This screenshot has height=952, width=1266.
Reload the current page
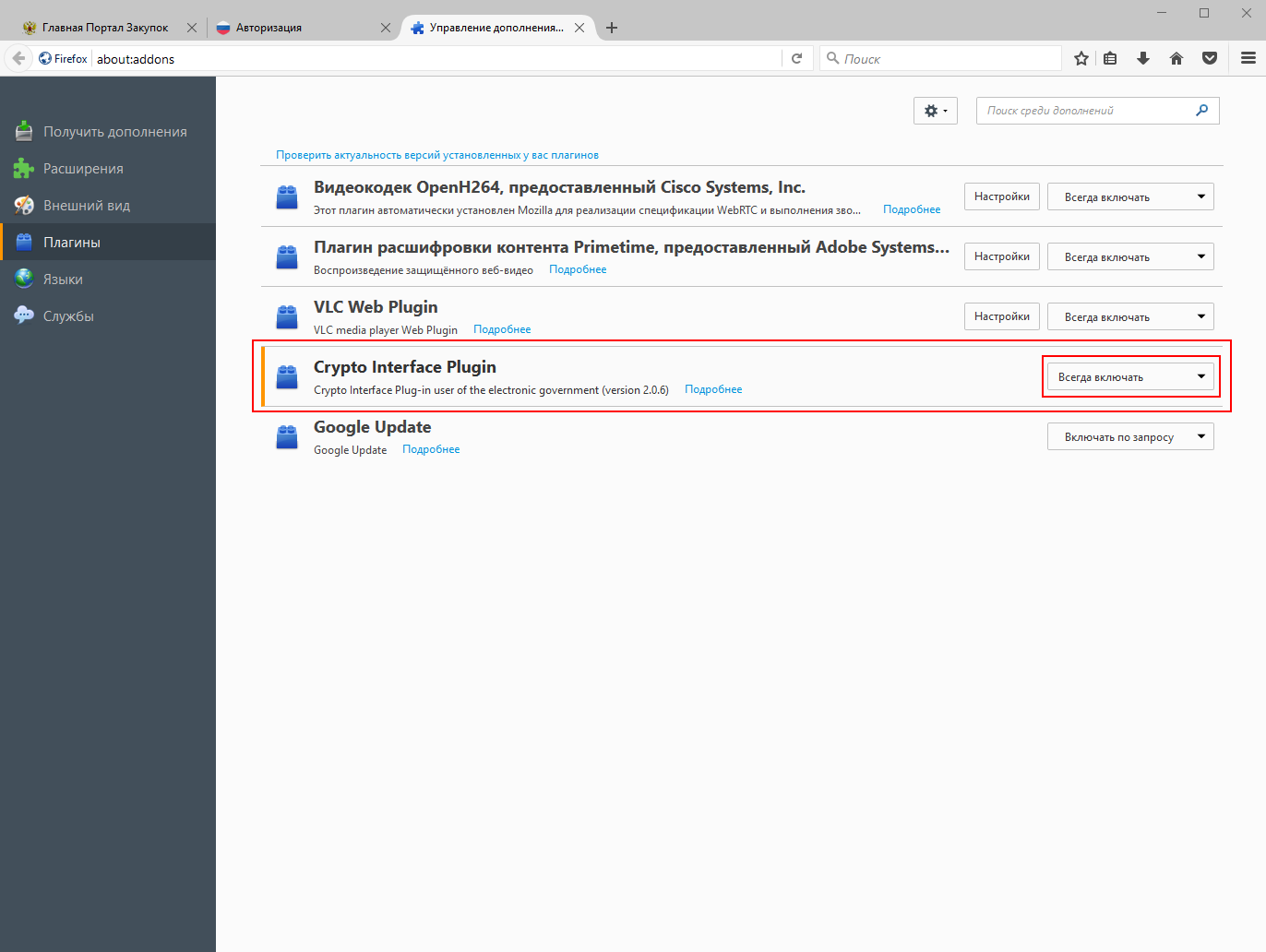(x=797, y=59)
